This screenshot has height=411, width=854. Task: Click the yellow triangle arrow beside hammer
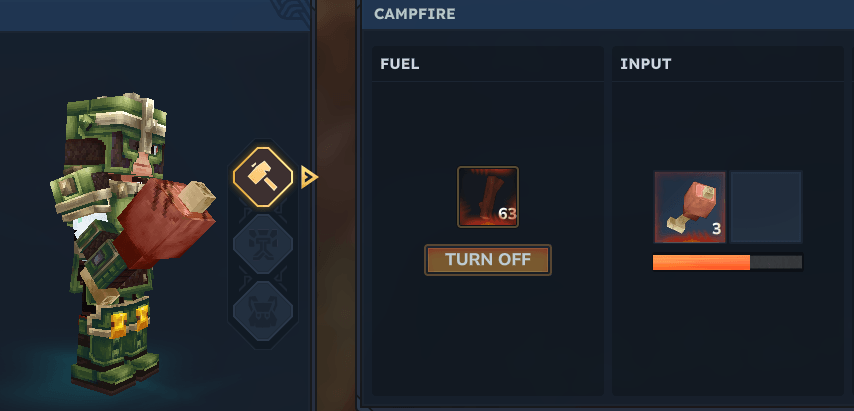pos(309,177)
